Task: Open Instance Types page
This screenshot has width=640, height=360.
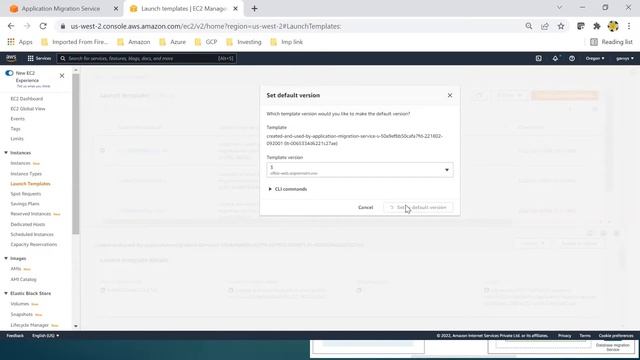Action: (x=26, y=173)
